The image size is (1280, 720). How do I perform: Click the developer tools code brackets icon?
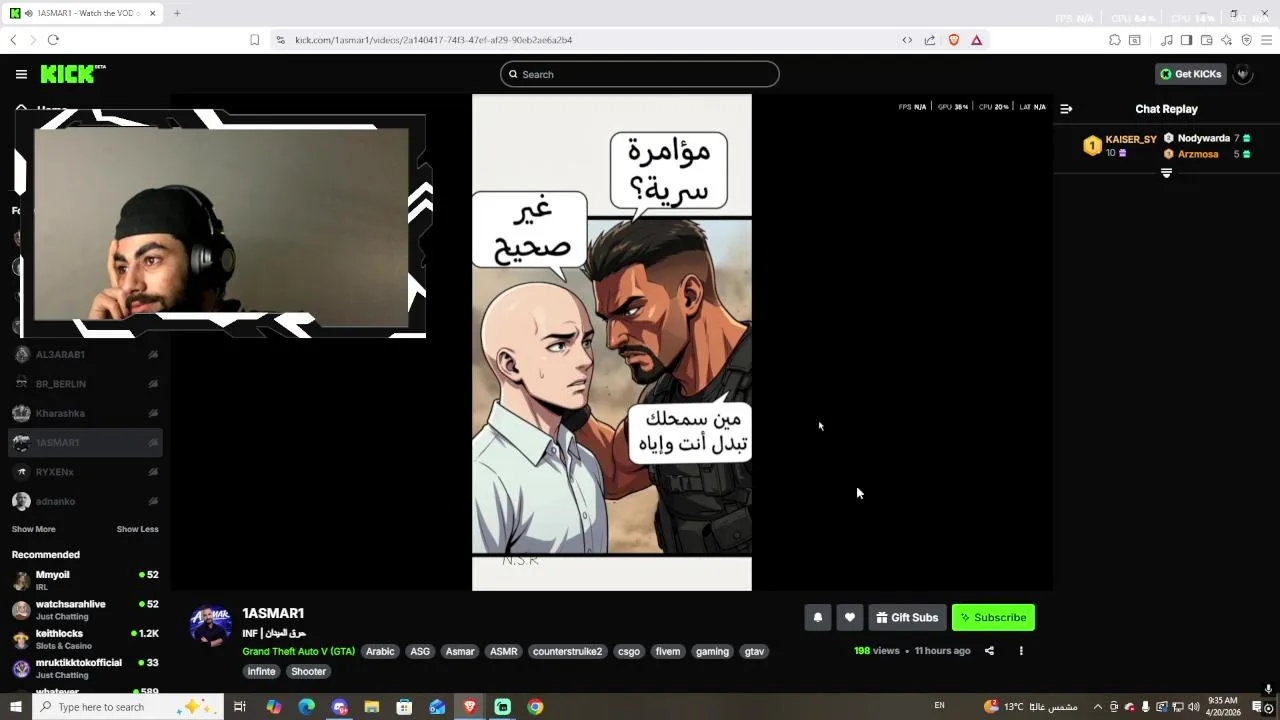[907, 40]
